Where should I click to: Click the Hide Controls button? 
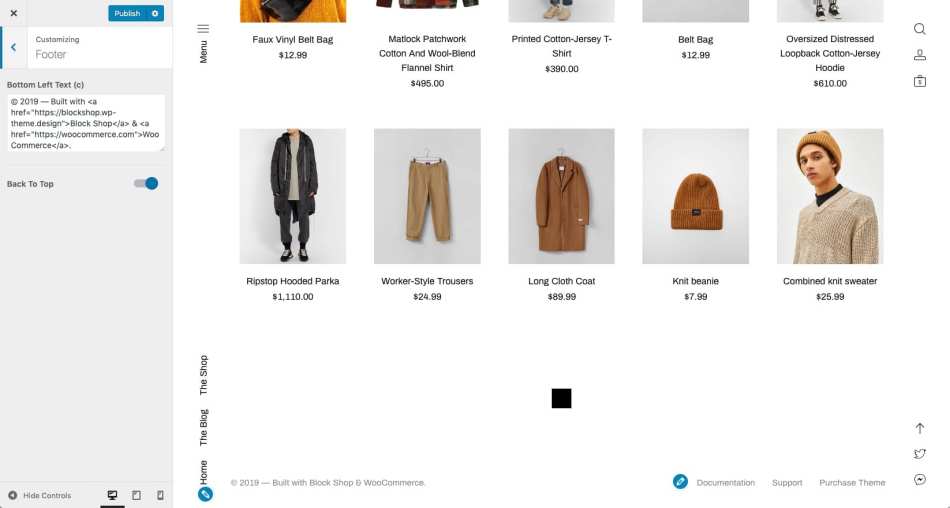click(x=40, y=495)
